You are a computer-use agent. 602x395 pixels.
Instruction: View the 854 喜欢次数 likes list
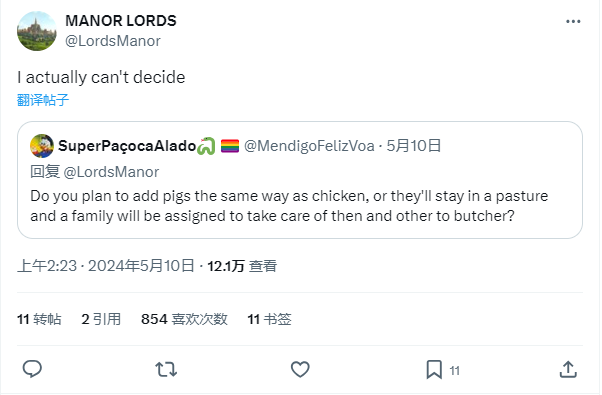184,319
